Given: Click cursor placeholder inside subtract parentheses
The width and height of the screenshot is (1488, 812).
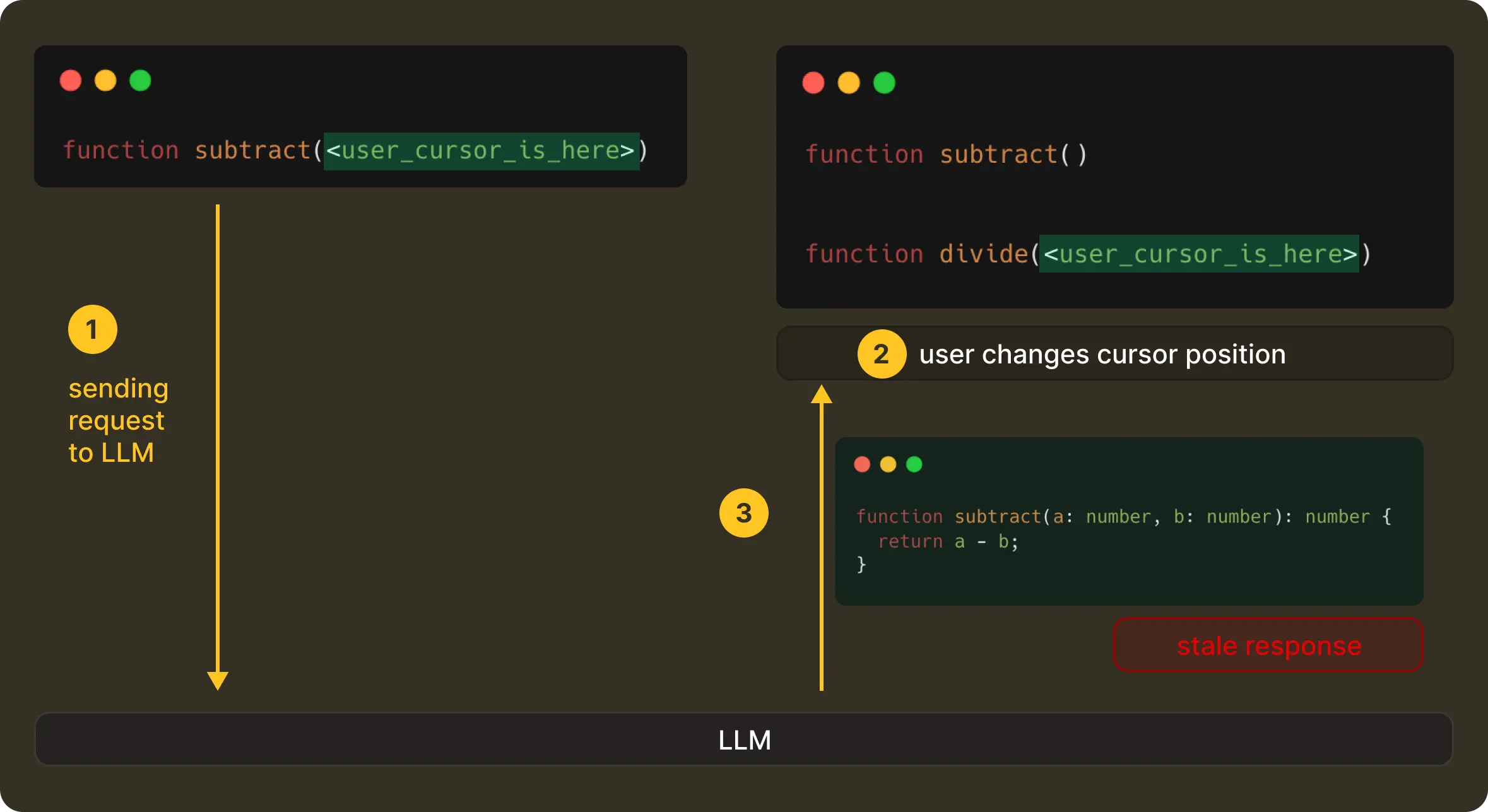Looking at the screenshot, I should tap(481, 151).
